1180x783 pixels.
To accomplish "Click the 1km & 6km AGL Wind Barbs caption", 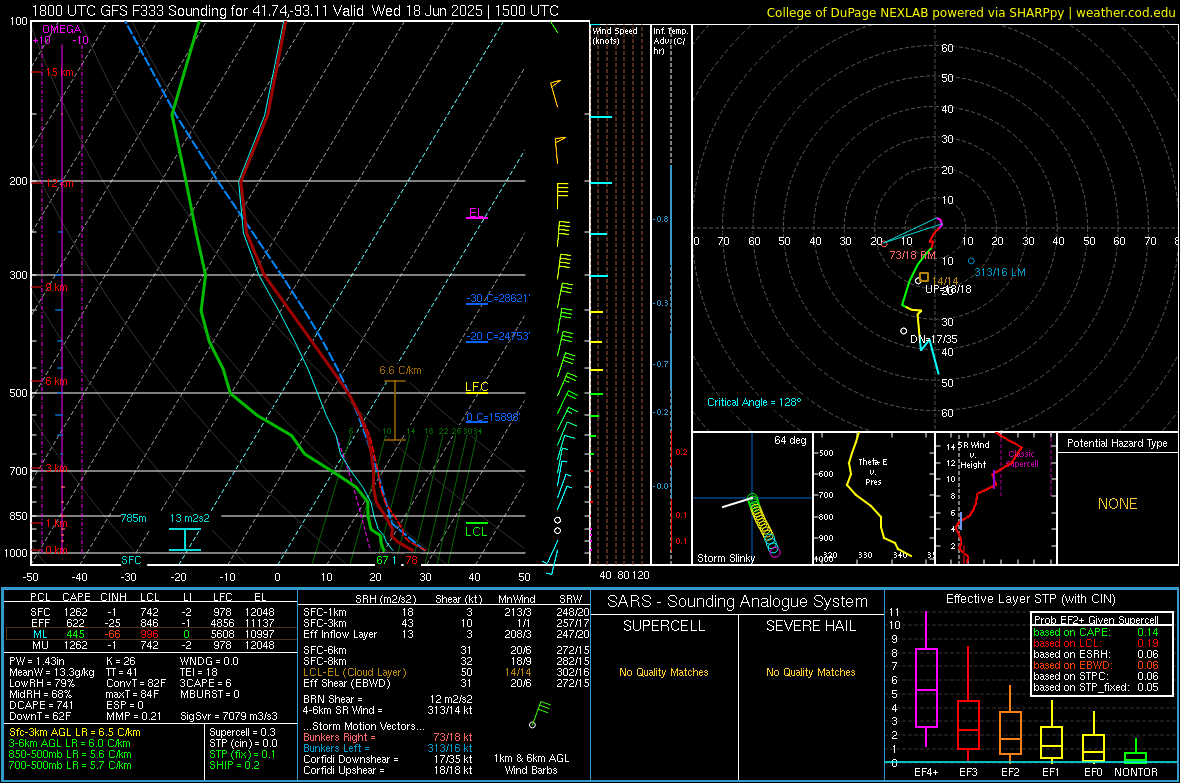I will 531,764.
